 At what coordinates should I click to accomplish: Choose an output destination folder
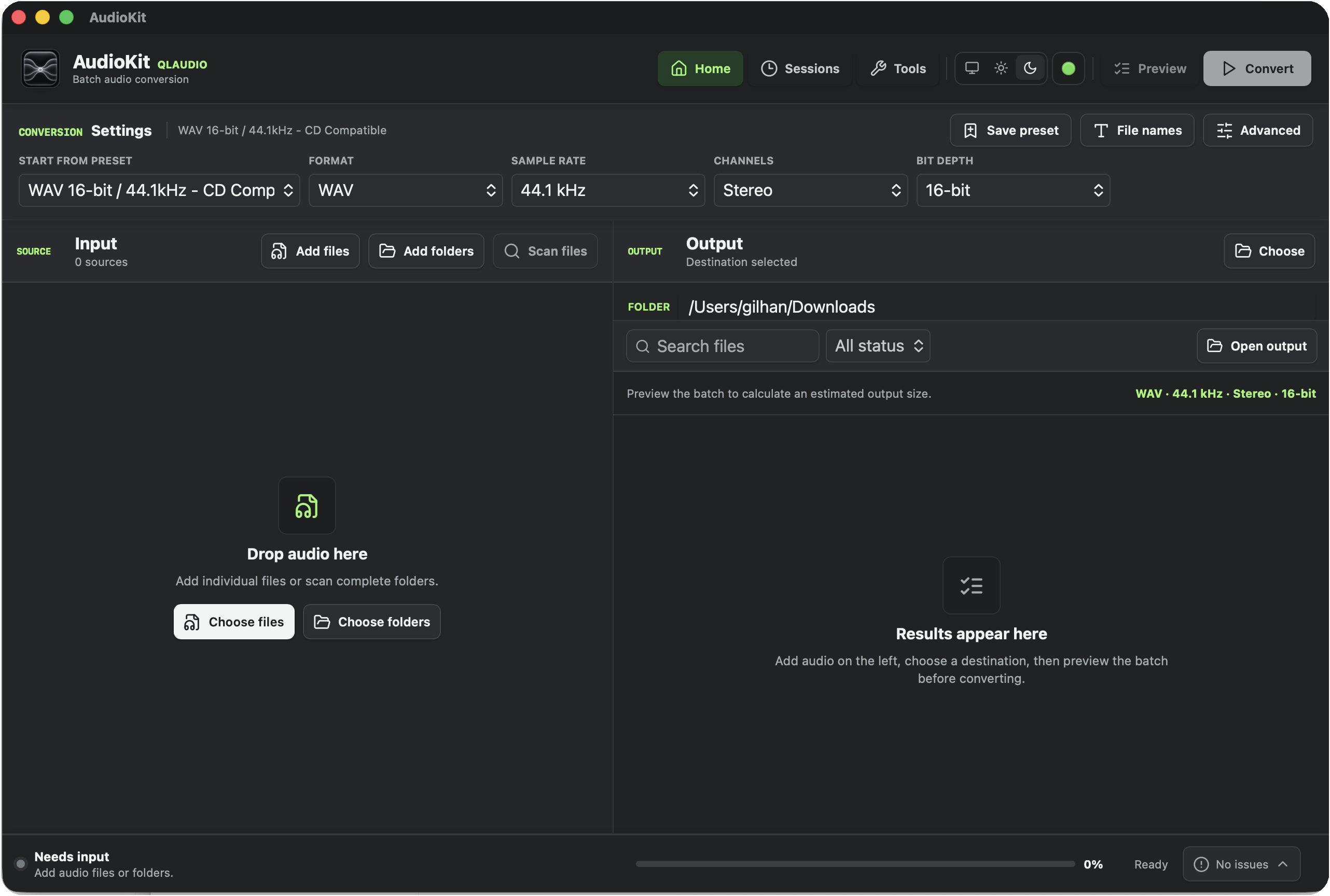1269,251
